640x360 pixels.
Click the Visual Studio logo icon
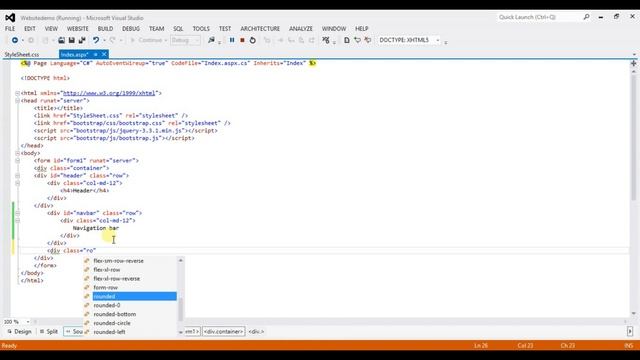10,18
